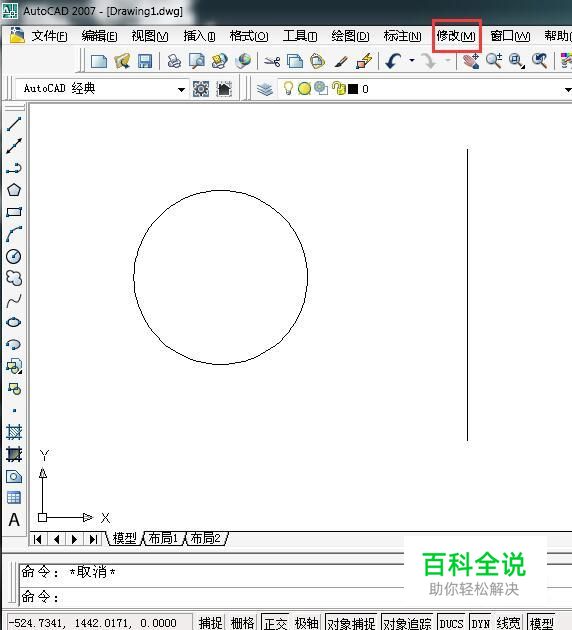Viewport: 572px width, 630px height.
Task: Select the Ellipse tool
Action: [x=14, y=322]
